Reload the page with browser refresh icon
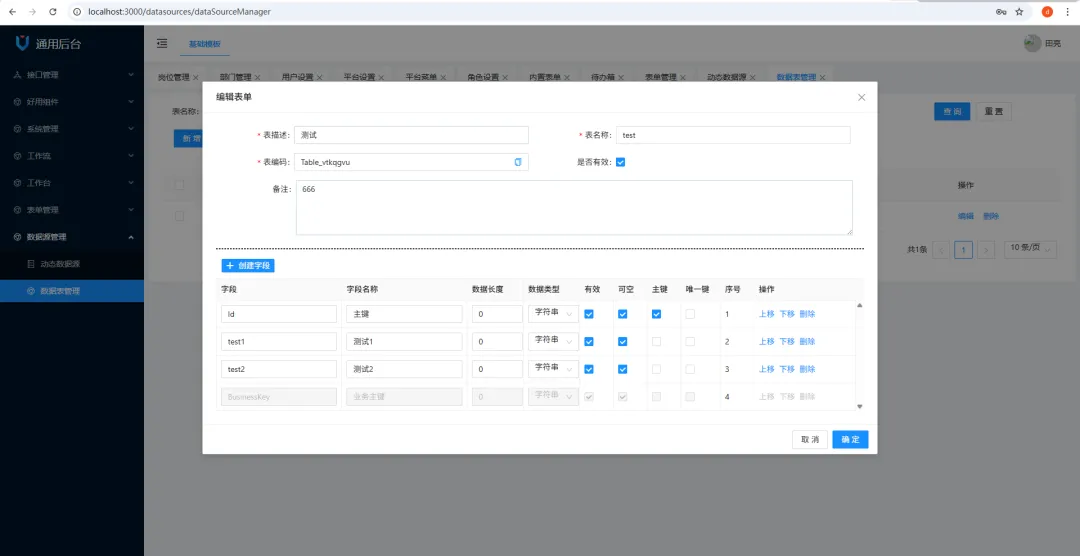Image resolution: width=1080 pixels, height=556 pixels. point(53,12)
